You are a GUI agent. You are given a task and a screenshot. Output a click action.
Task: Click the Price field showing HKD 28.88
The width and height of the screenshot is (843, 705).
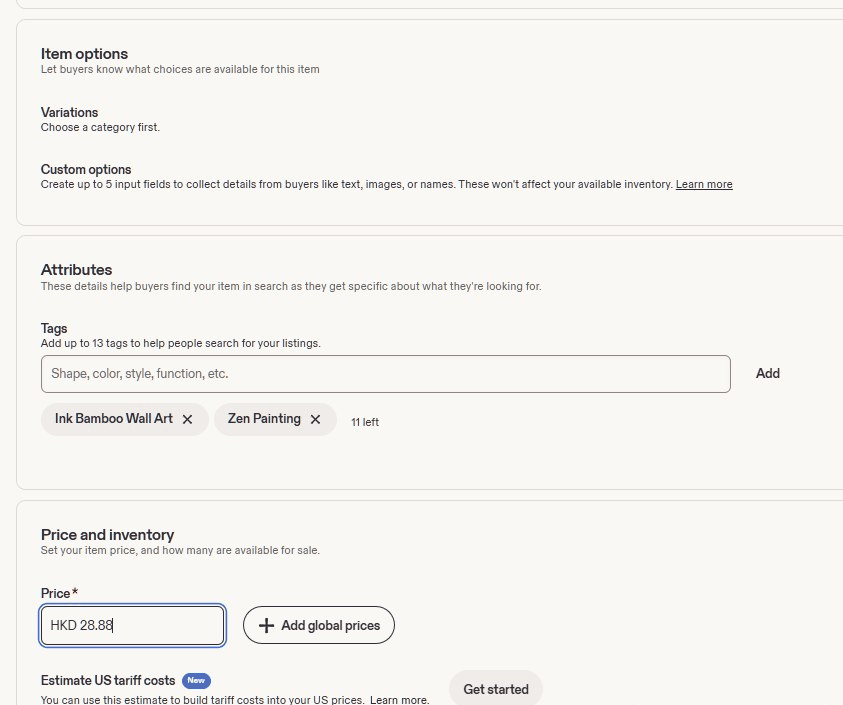(132, 625)
